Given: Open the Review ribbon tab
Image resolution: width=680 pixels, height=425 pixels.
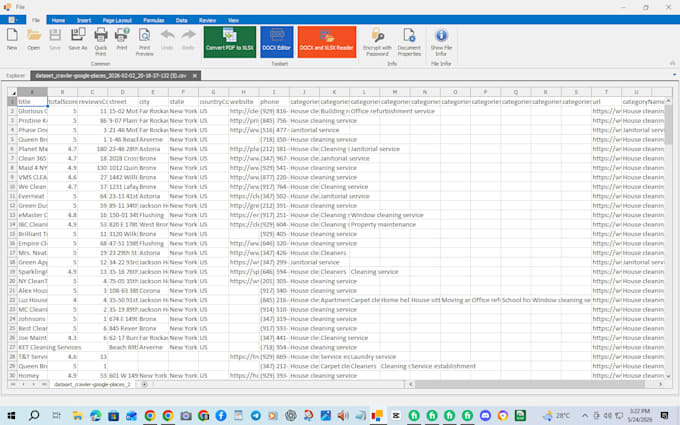Looking at the screenshot, I should tap(207, 20).
